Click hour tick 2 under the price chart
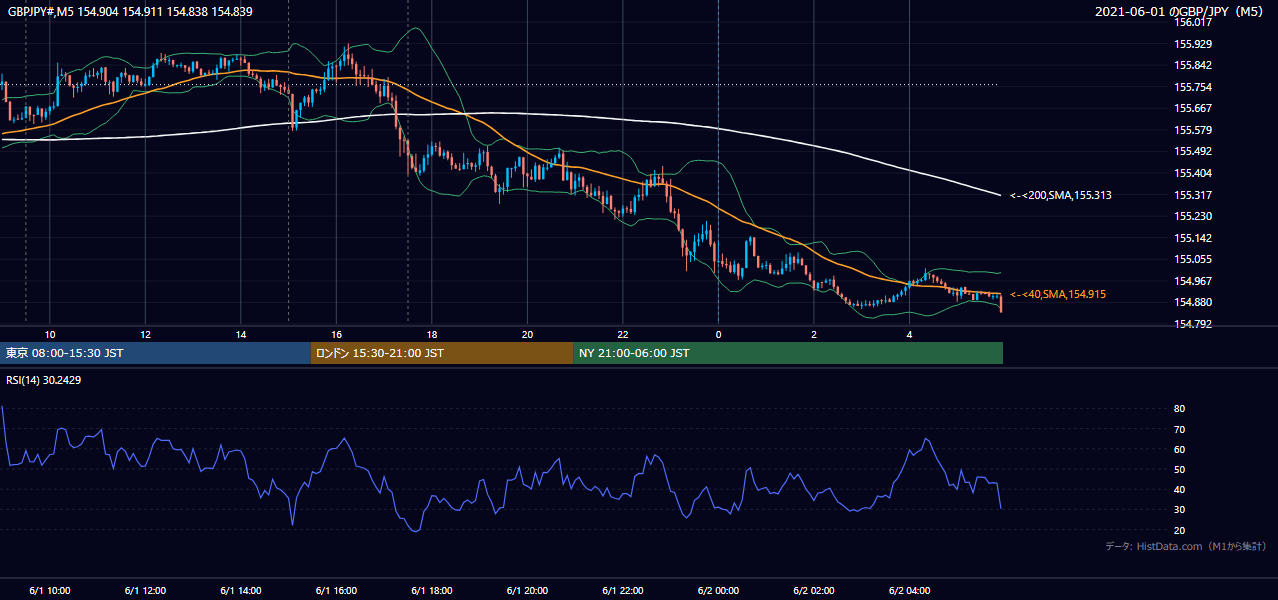 [814, 334]
